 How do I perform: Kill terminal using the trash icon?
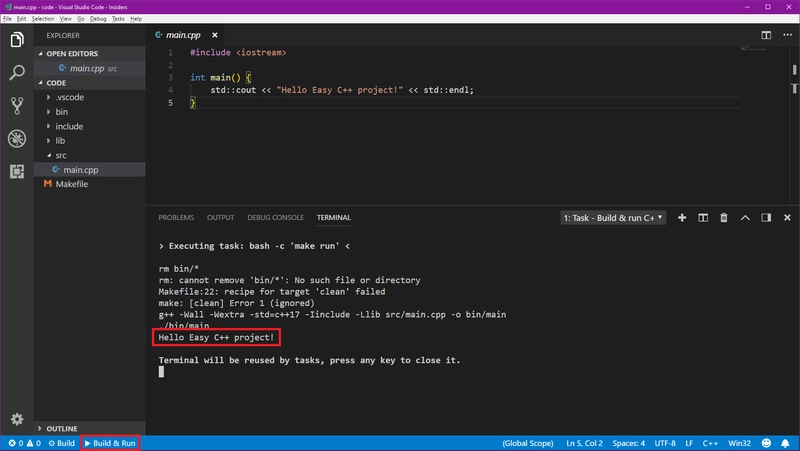[x=724, y=218]
